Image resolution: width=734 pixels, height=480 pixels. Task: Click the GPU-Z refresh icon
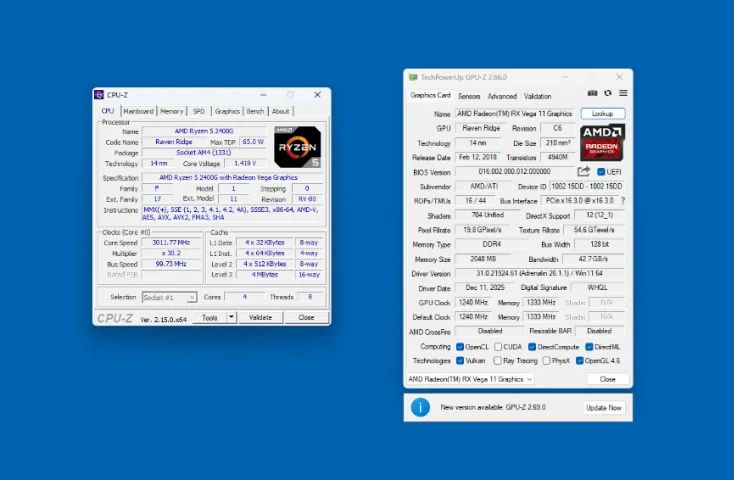tap(608, 93)
